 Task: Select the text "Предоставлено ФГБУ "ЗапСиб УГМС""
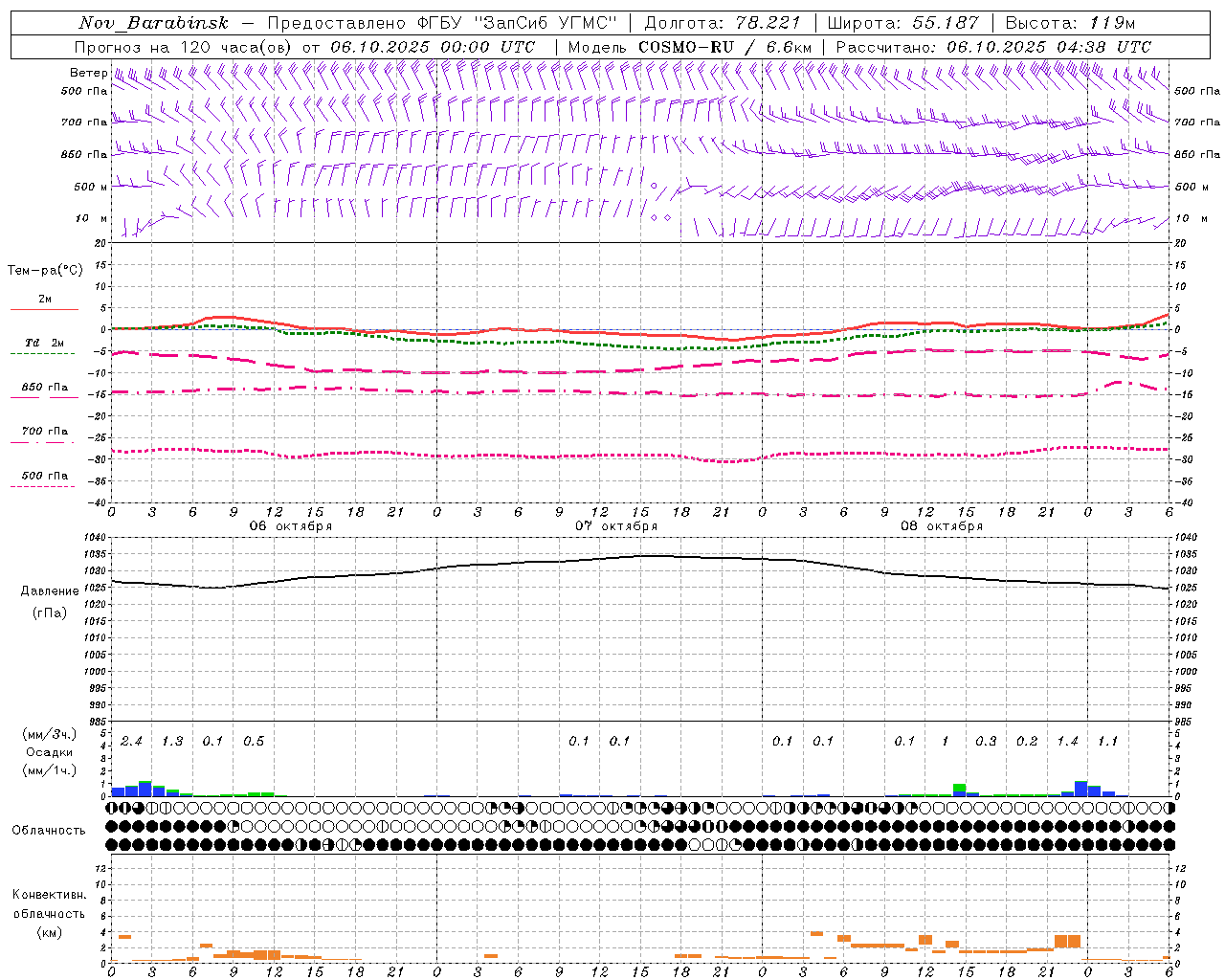[x=442, y=23]
